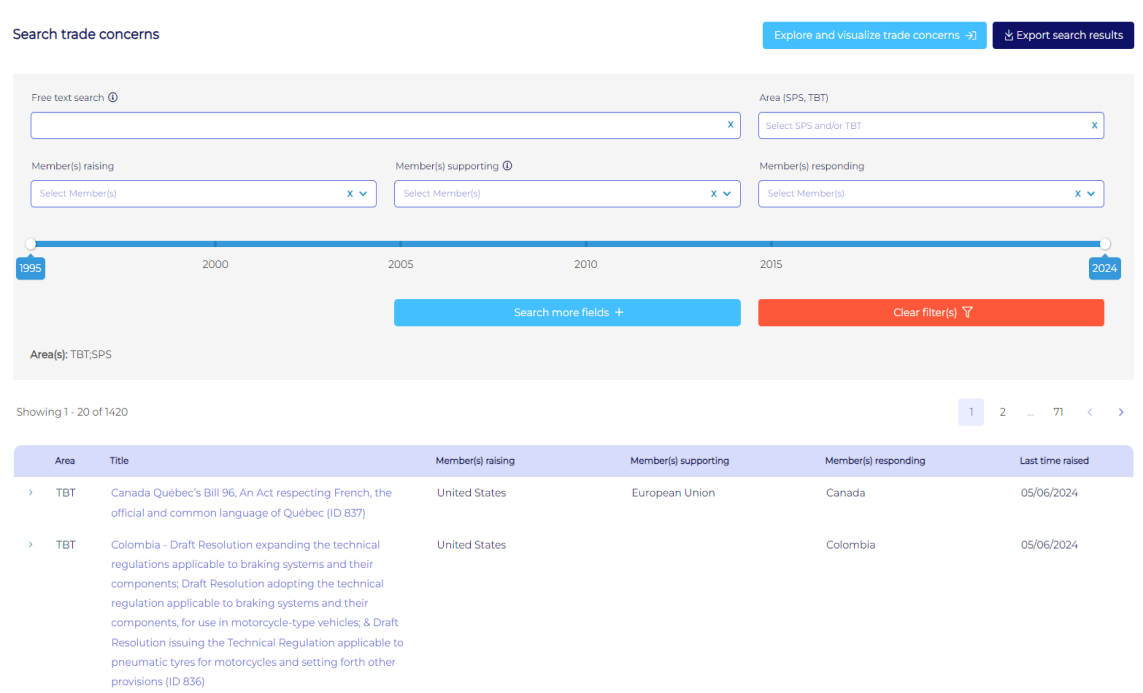Click the Showing 1 - 20 of 1420 text
Screen dimensions: 1143x693
click(x=72, y=412)
